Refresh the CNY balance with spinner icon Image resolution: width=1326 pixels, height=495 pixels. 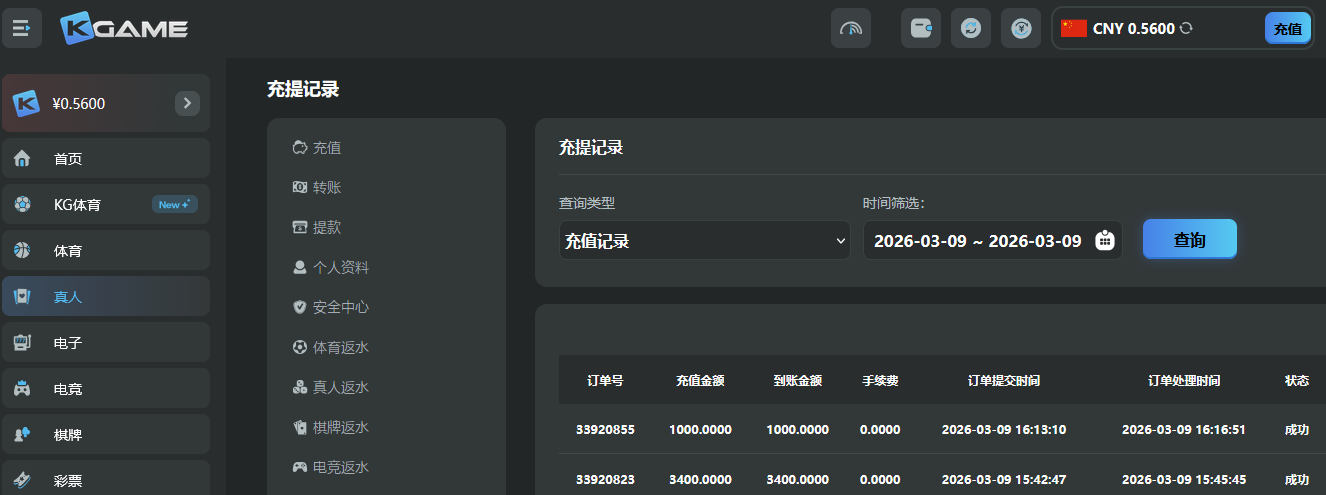(1186, 29)
